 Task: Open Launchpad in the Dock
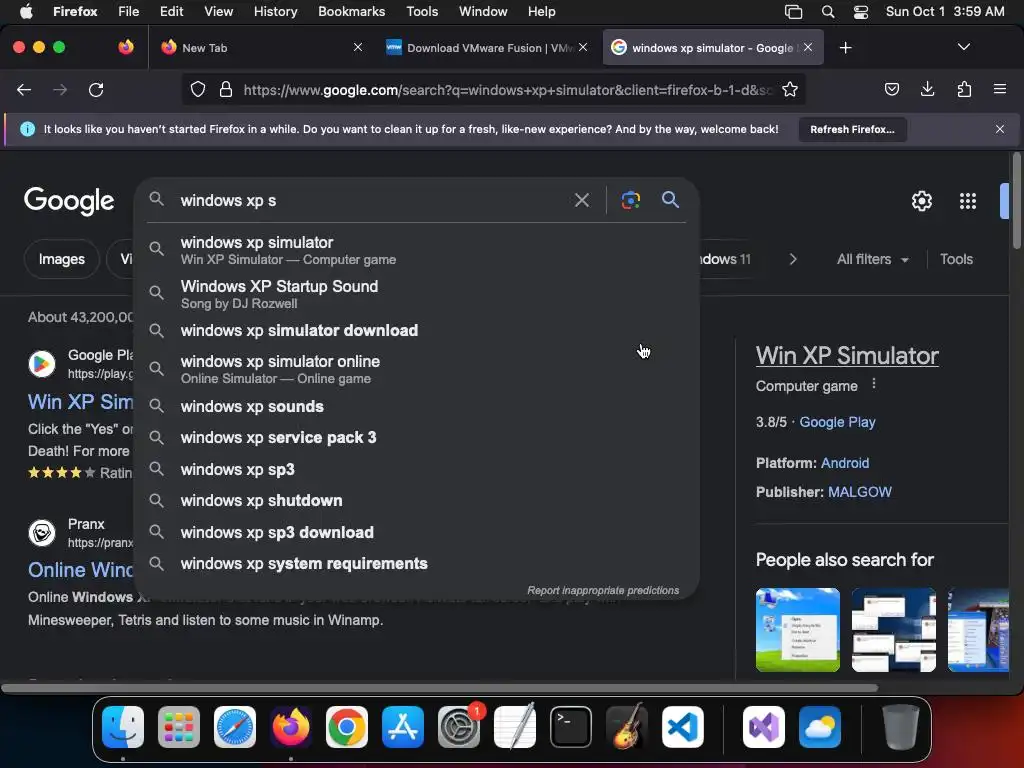point(179,727)
